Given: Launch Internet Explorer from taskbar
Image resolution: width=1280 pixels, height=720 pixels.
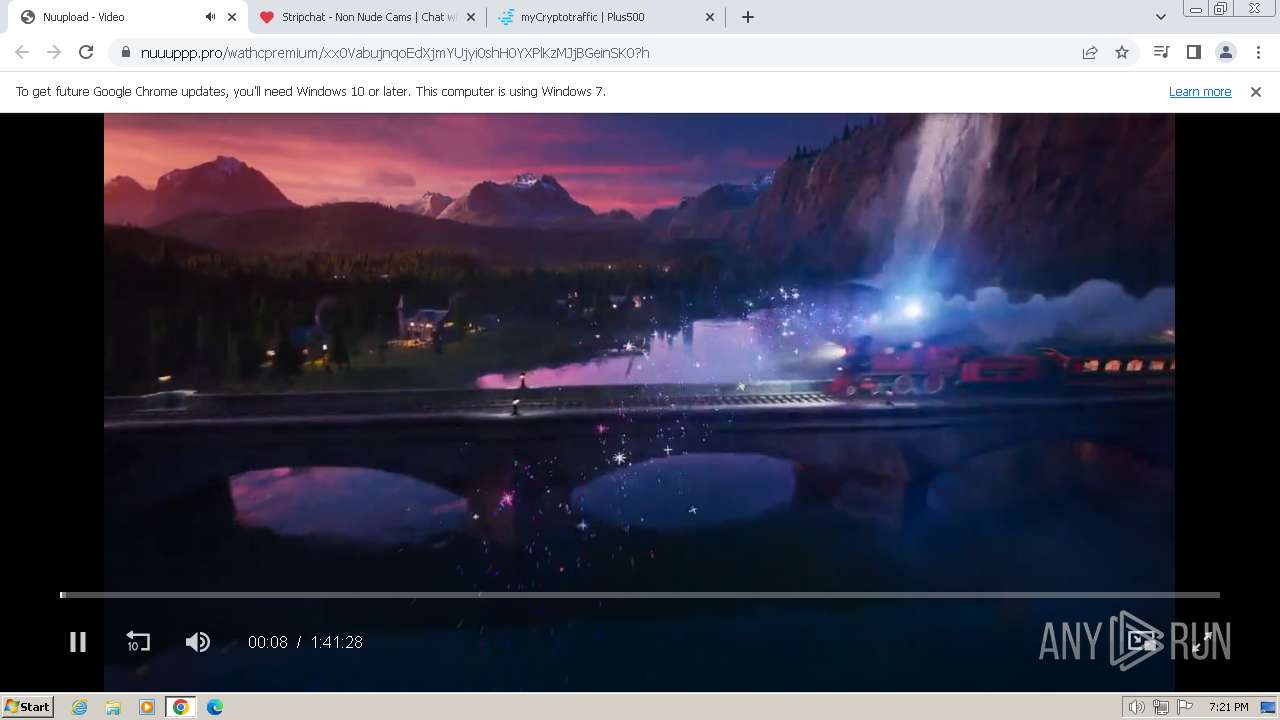Looking at the screenshot, I should (x=80, y=707).
